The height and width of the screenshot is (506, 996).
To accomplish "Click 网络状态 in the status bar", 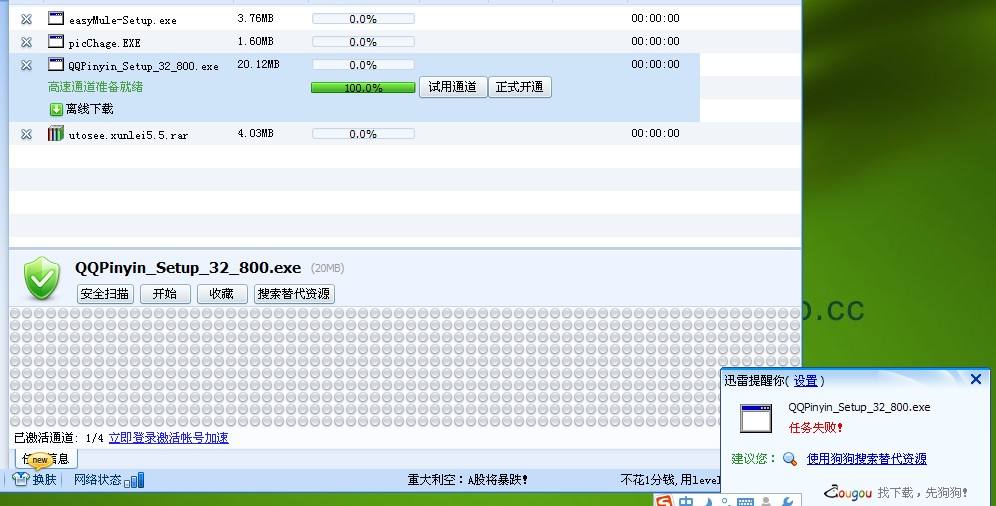I will 97,479.
